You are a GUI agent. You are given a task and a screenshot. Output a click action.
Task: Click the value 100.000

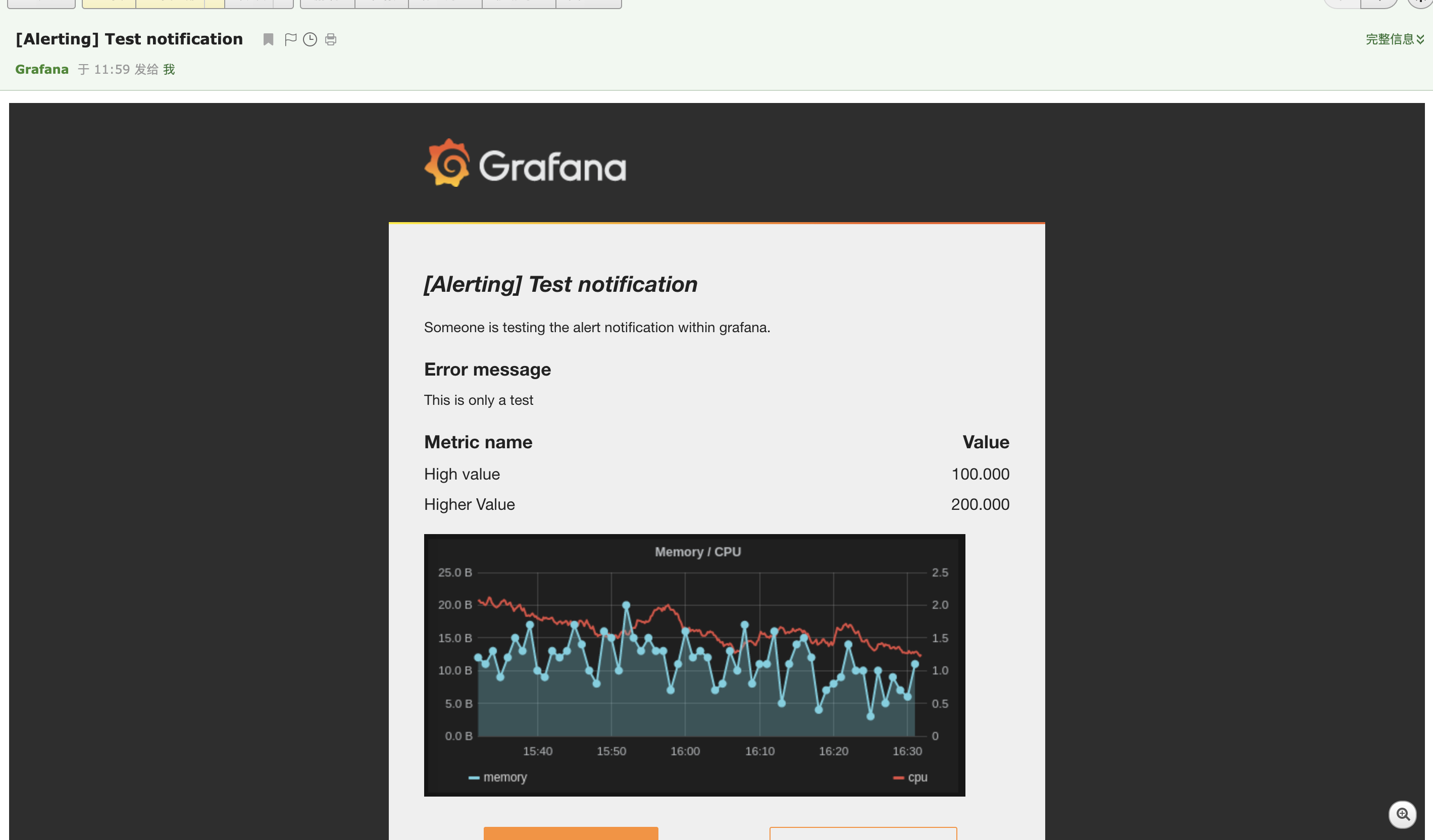click(981, 474)
